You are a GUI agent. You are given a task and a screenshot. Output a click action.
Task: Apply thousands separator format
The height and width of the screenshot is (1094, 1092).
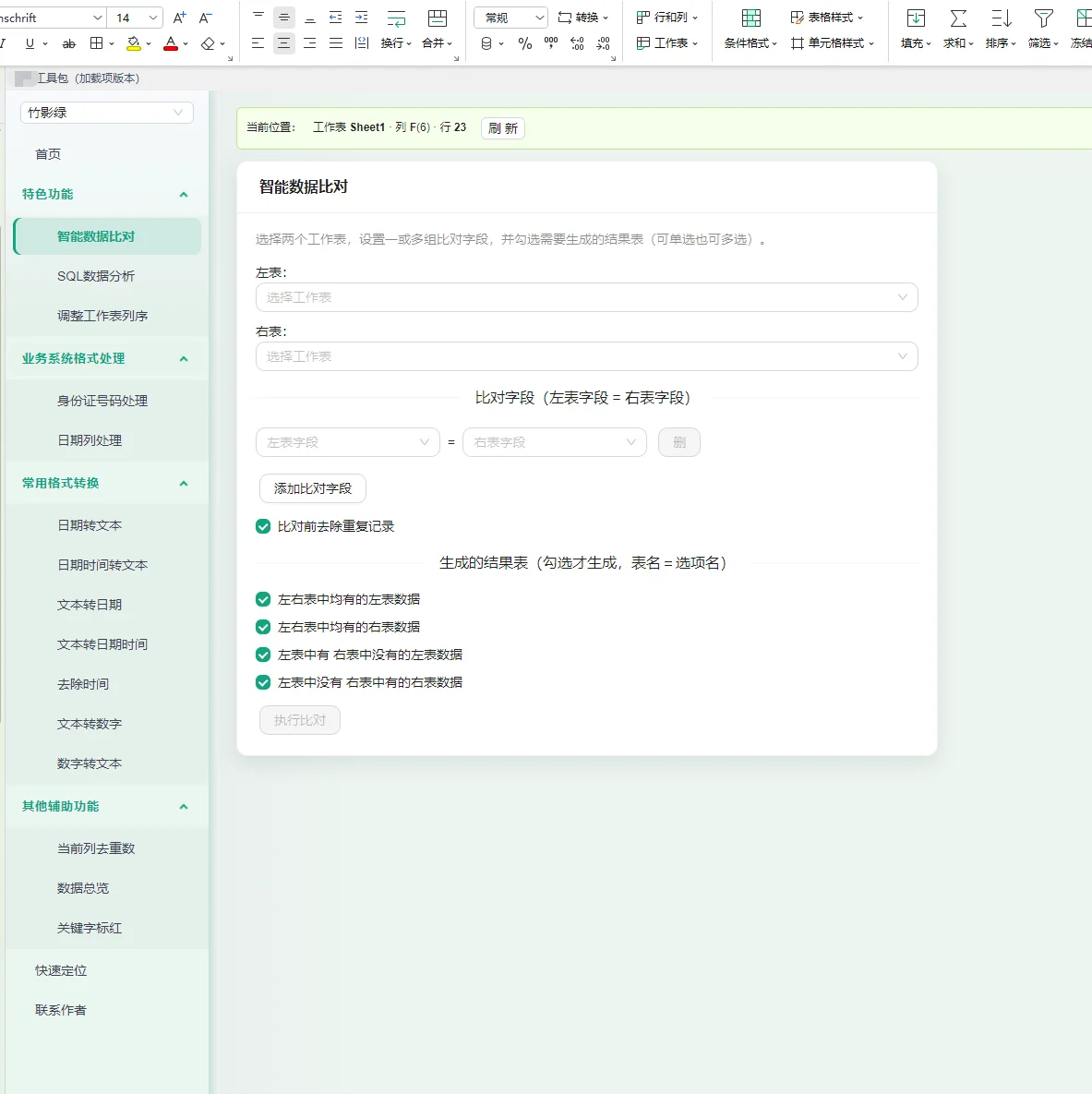coord(550,43)
